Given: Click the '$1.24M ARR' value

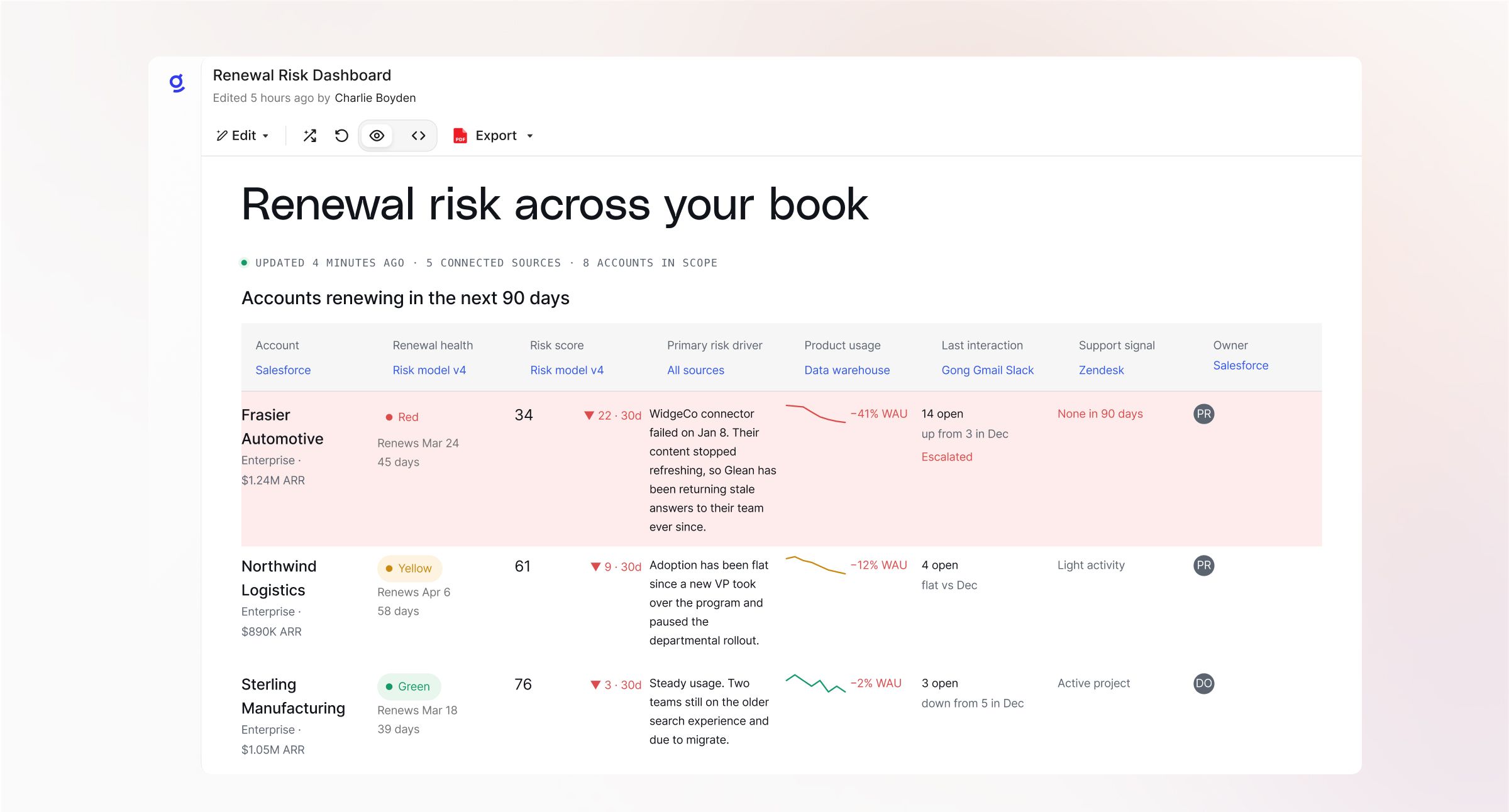Looking at the screenshot, I should [x=273, y=480].
